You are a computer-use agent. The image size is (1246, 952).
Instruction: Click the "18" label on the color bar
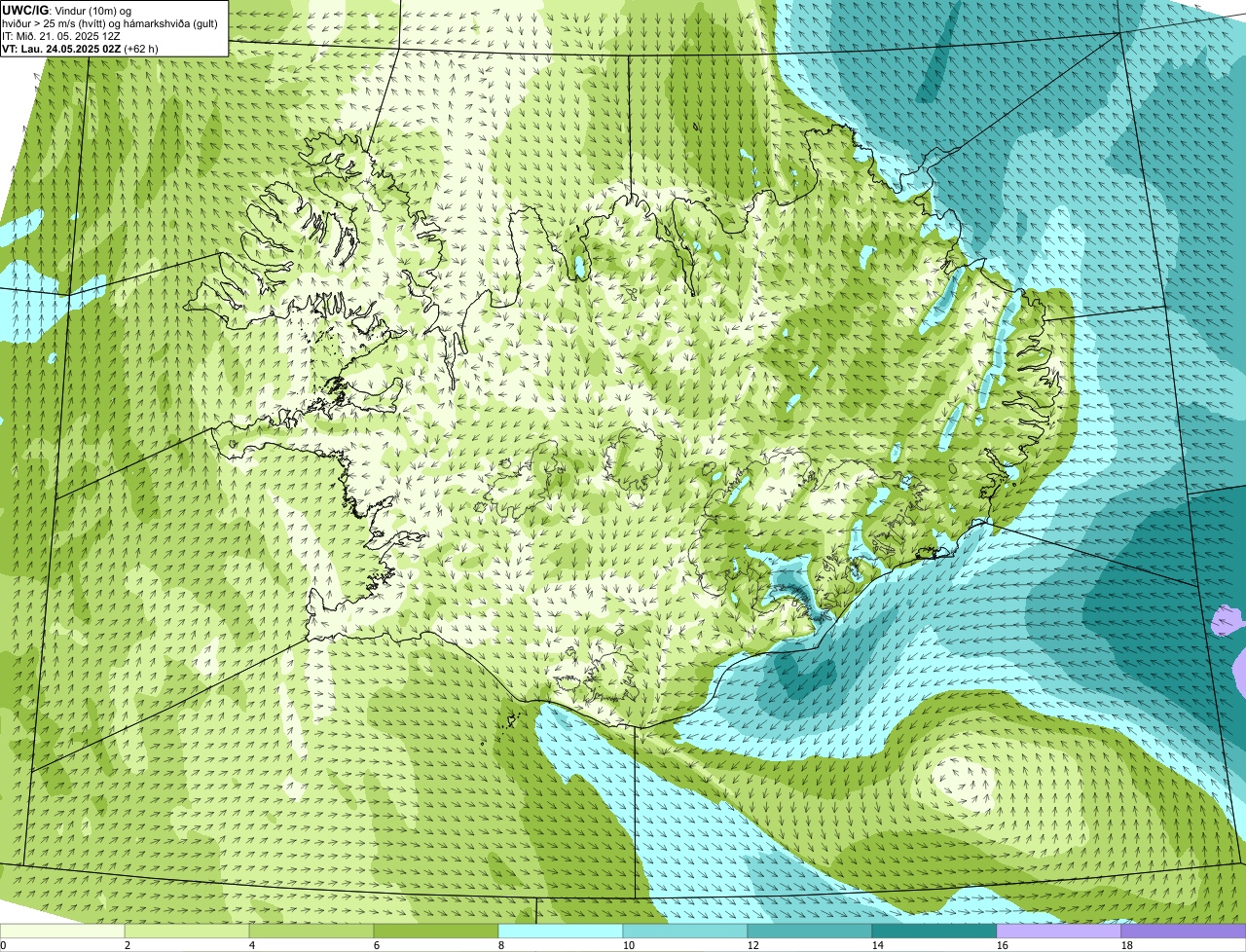coord(1127,945)
